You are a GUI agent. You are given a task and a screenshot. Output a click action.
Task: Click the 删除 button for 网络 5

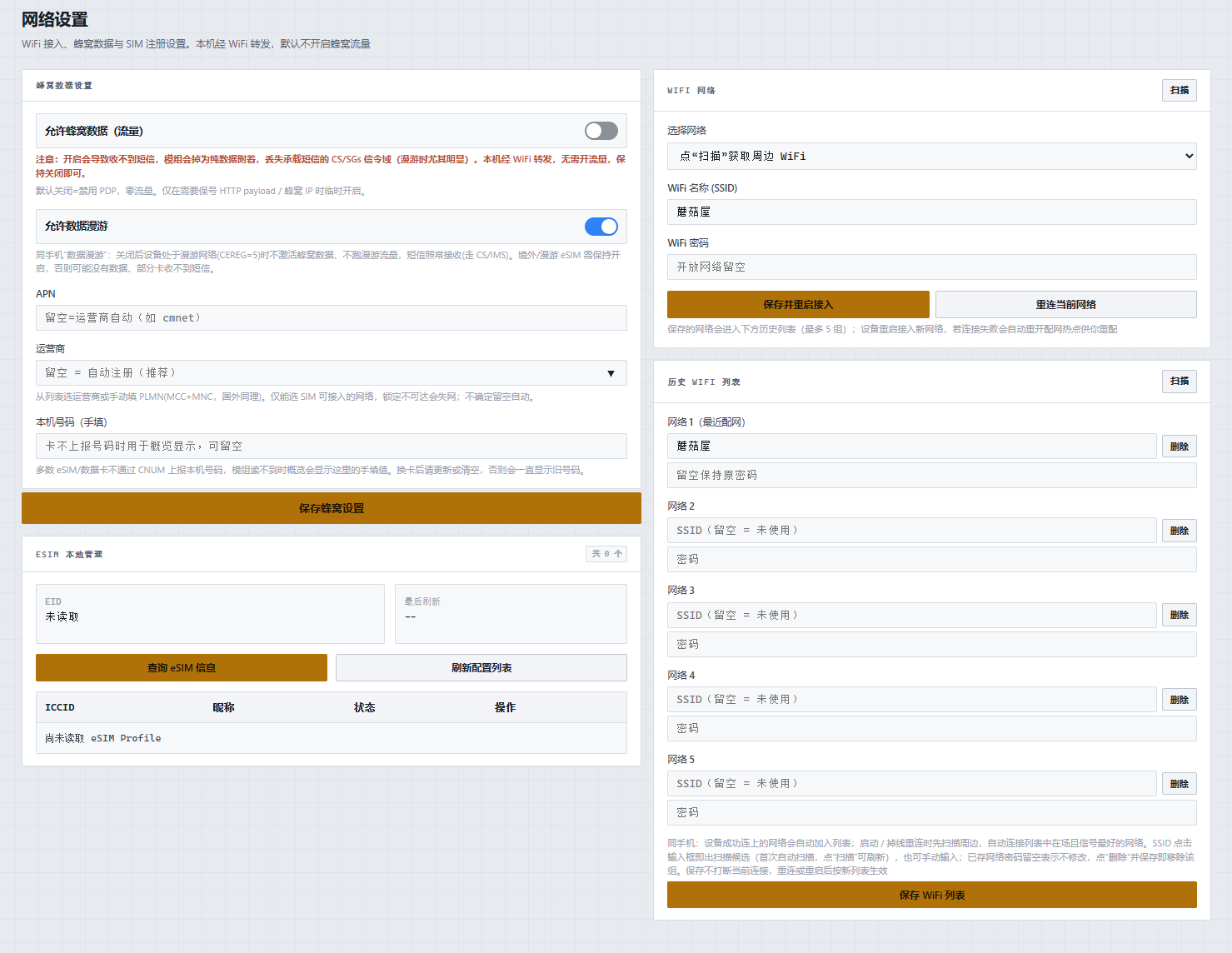[x=1180, y=784]
